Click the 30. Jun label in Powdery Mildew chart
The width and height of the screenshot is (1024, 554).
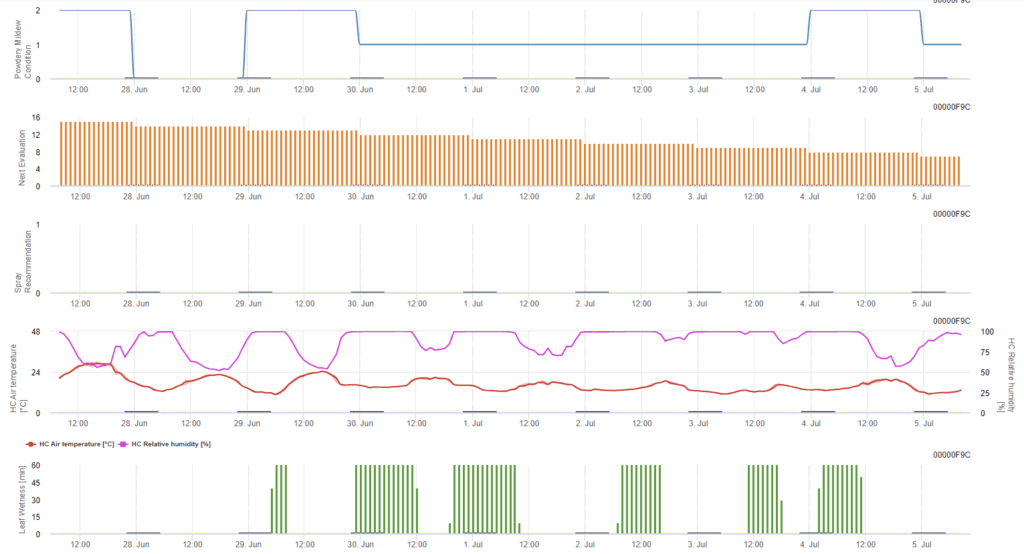pyautogui.click(x=360, y=89)
